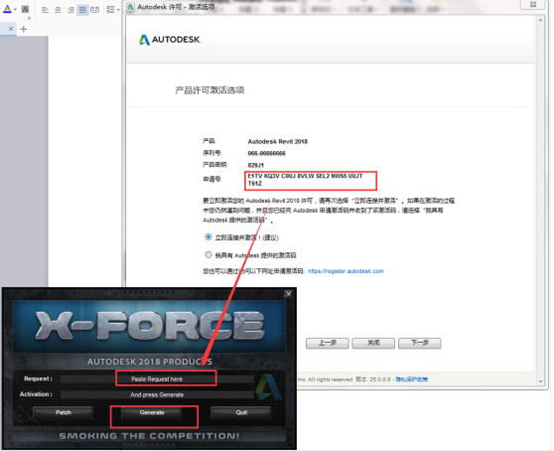Align paragraph text to the left

click(x=45, y=10)
